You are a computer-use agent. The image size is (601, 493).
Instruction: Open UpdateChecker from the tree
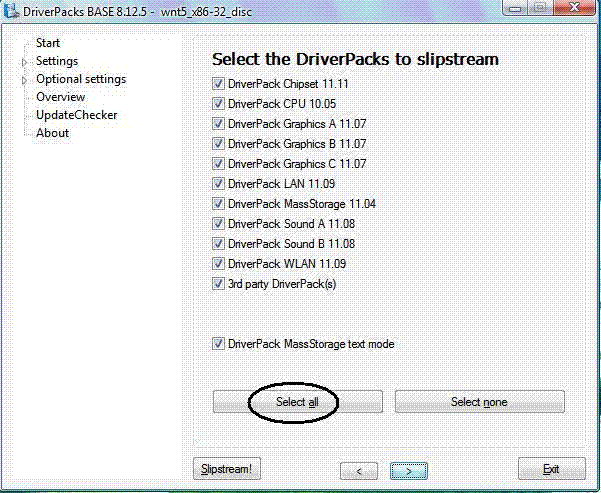[x=77, y=115]
